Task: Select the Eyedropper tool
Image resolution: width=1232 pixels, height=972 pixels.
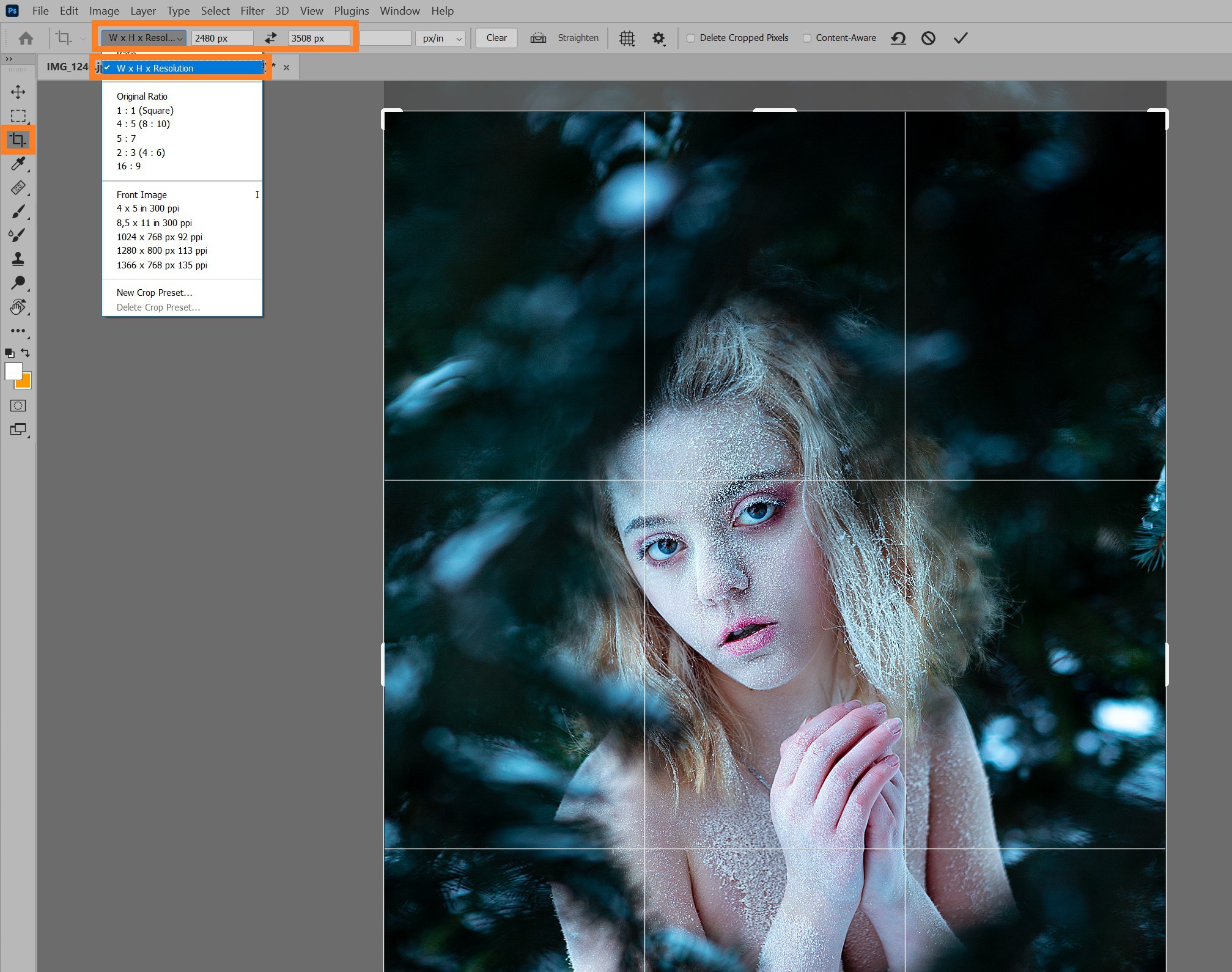Action: click(x=18, y=164)
